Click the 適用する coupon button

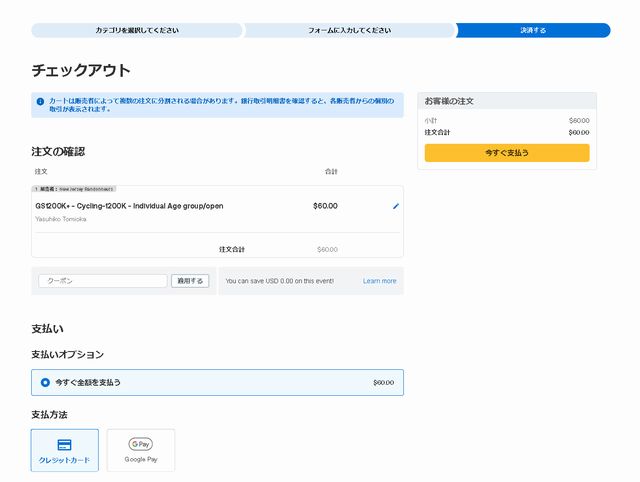(x=190, y=281)
